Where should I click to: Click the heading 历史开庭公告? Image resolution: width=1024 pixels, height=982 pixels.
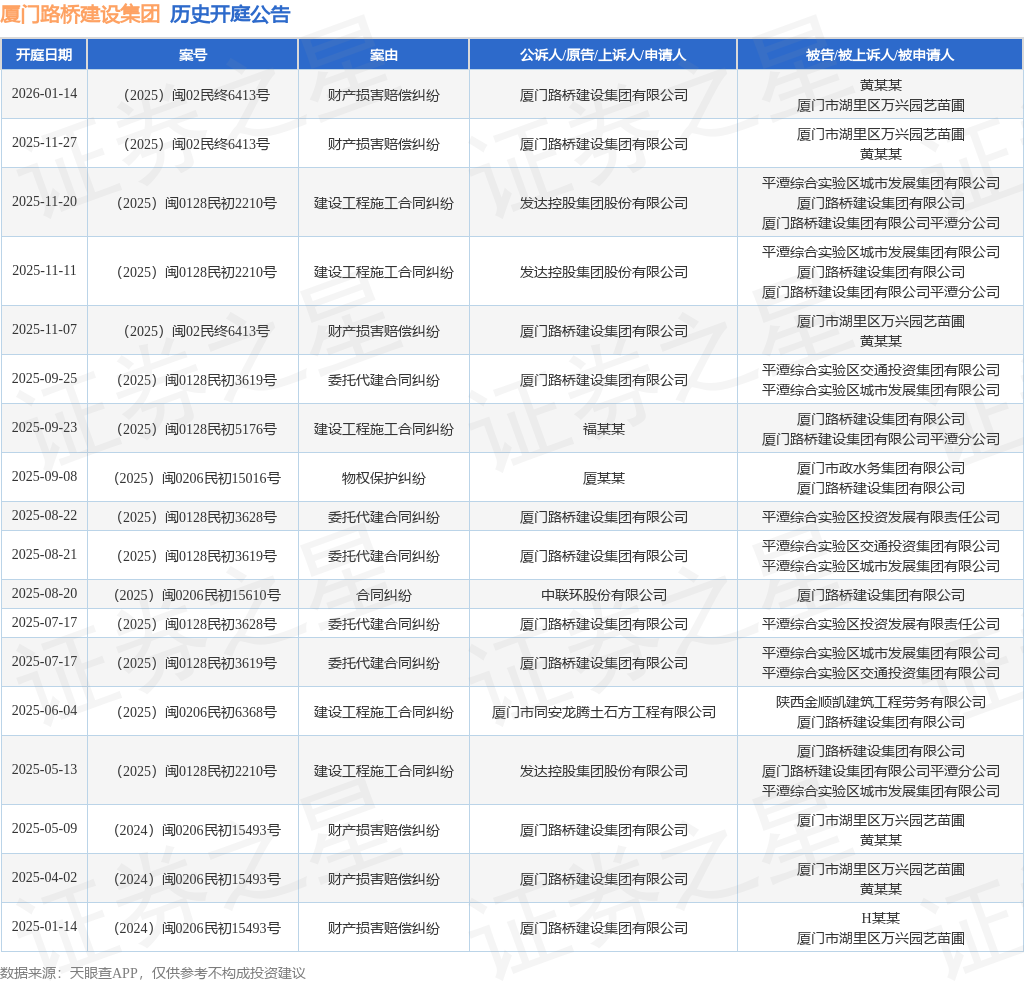click(230, 14)
